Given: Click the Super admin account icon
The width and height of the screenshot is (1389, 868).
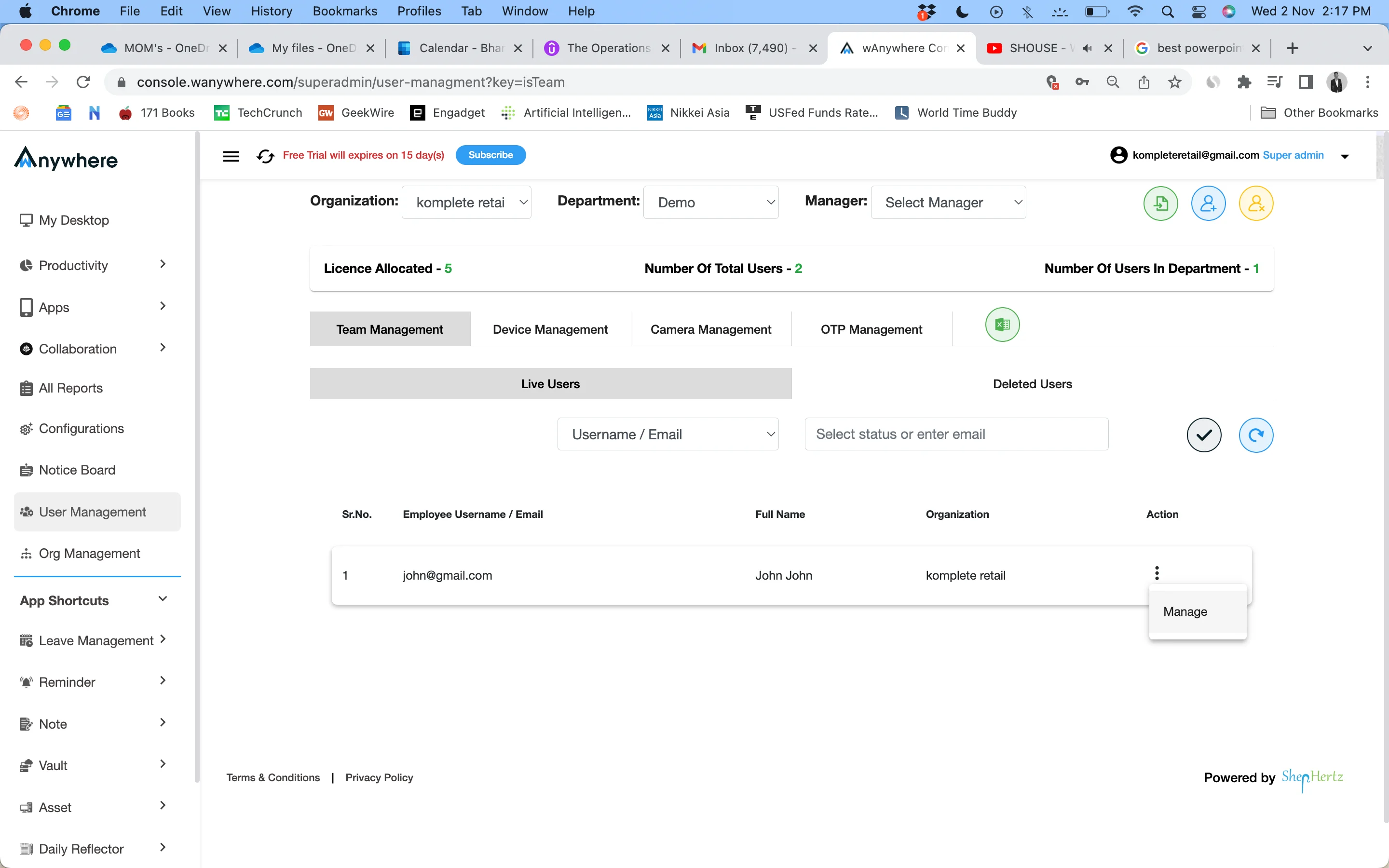Looking at the screenshot, I should point(1118,155).
